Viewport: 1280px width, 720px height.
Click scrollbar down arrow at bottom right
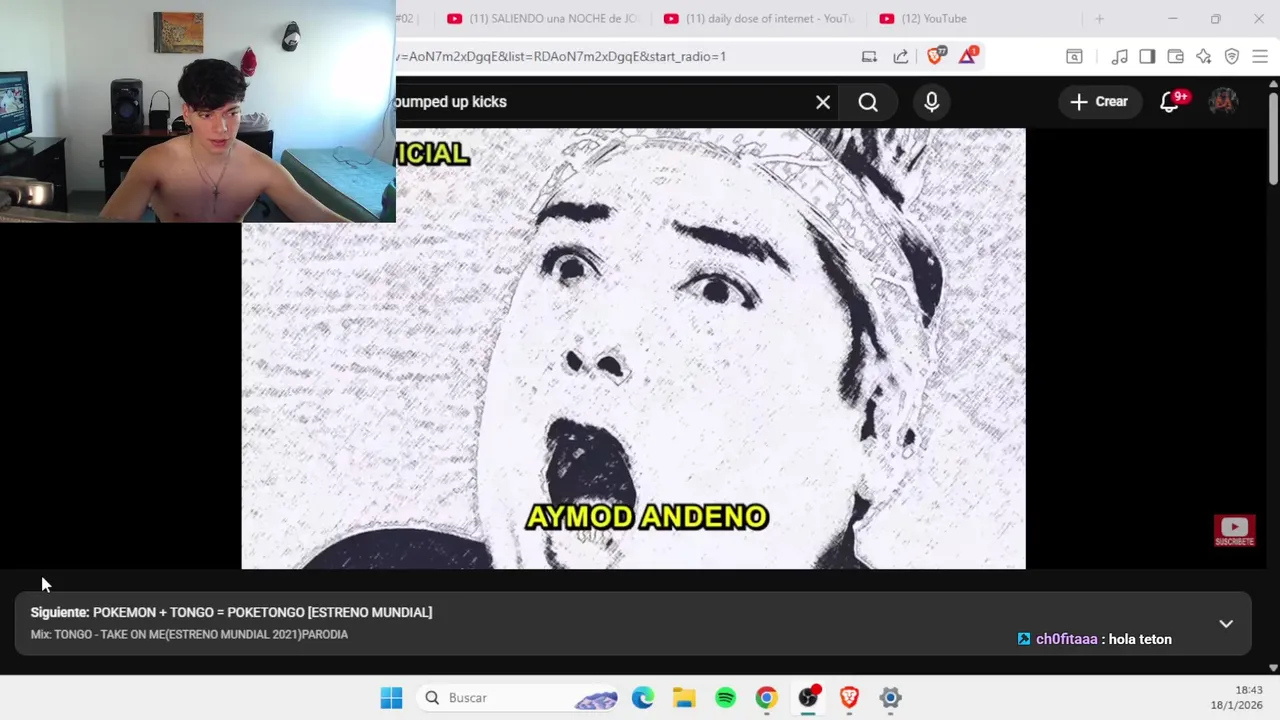click(x=1273, y=668)
